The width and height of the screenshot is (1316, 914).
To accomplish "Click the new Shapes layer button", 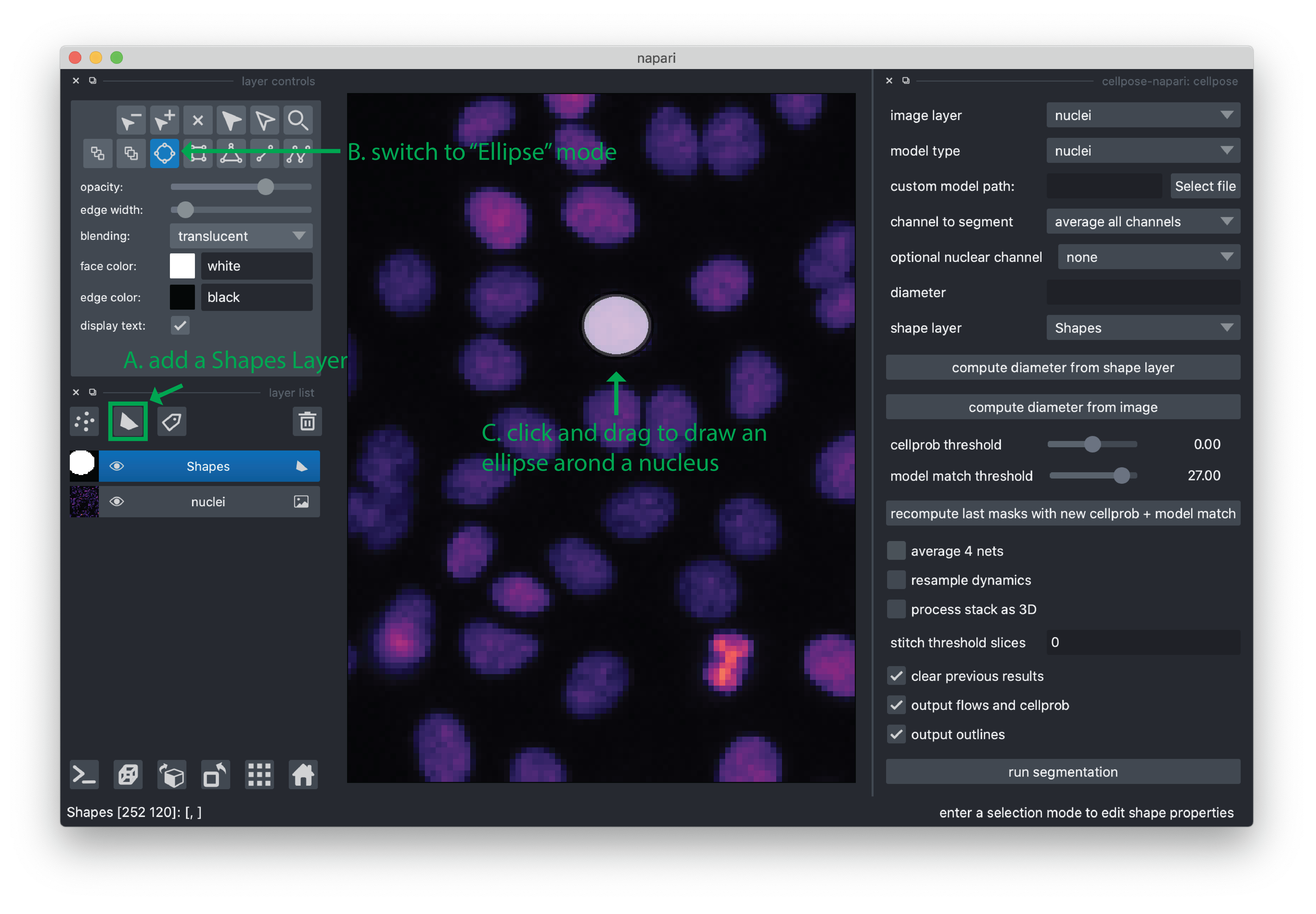I will tap(128, 422).
